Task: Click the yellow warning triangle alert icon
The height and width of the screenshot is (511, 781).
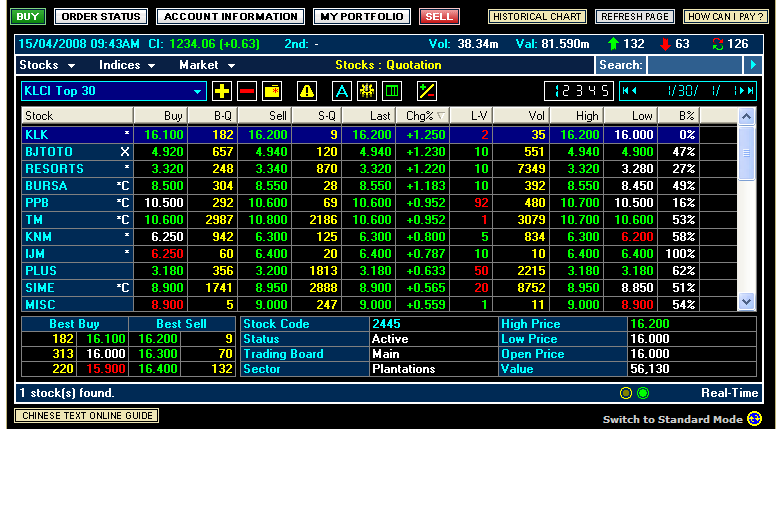Action: [307, 91]
